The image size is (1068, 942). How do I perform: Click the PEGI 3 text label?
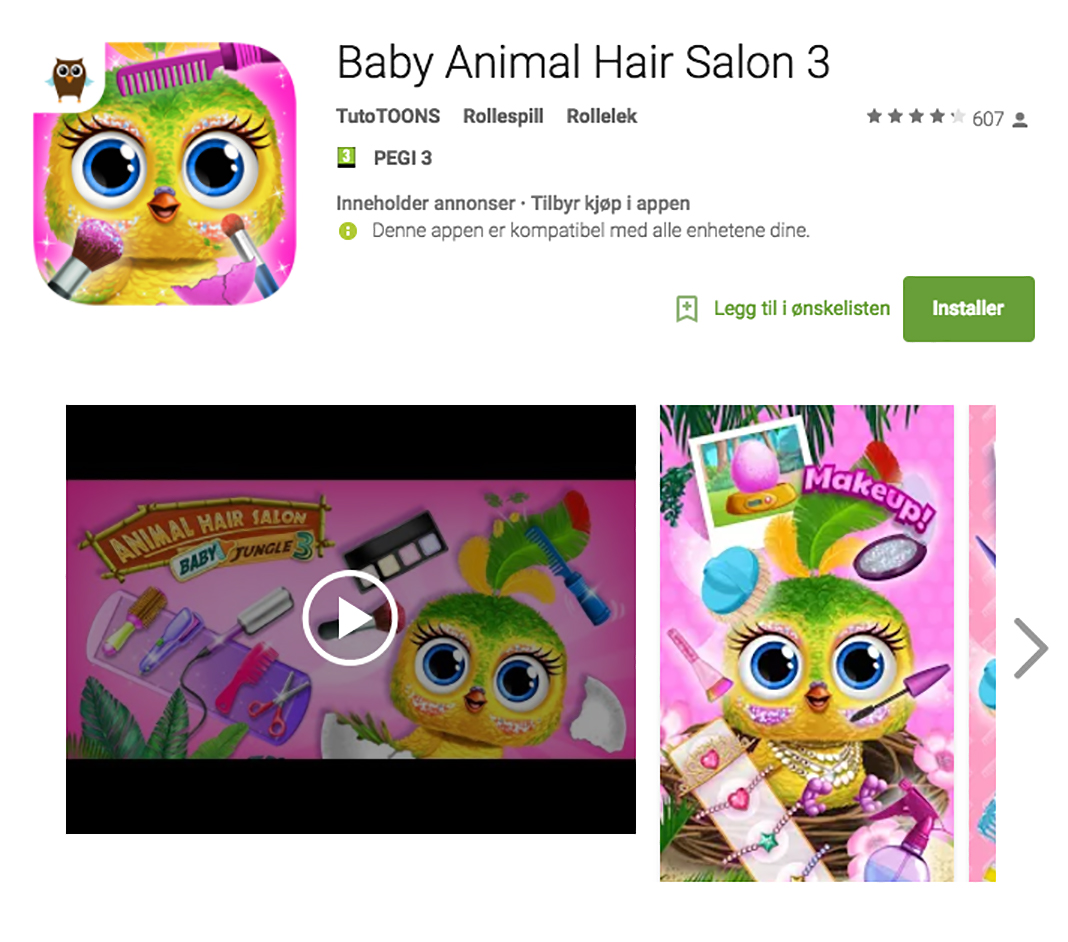[x=403, y=158]
